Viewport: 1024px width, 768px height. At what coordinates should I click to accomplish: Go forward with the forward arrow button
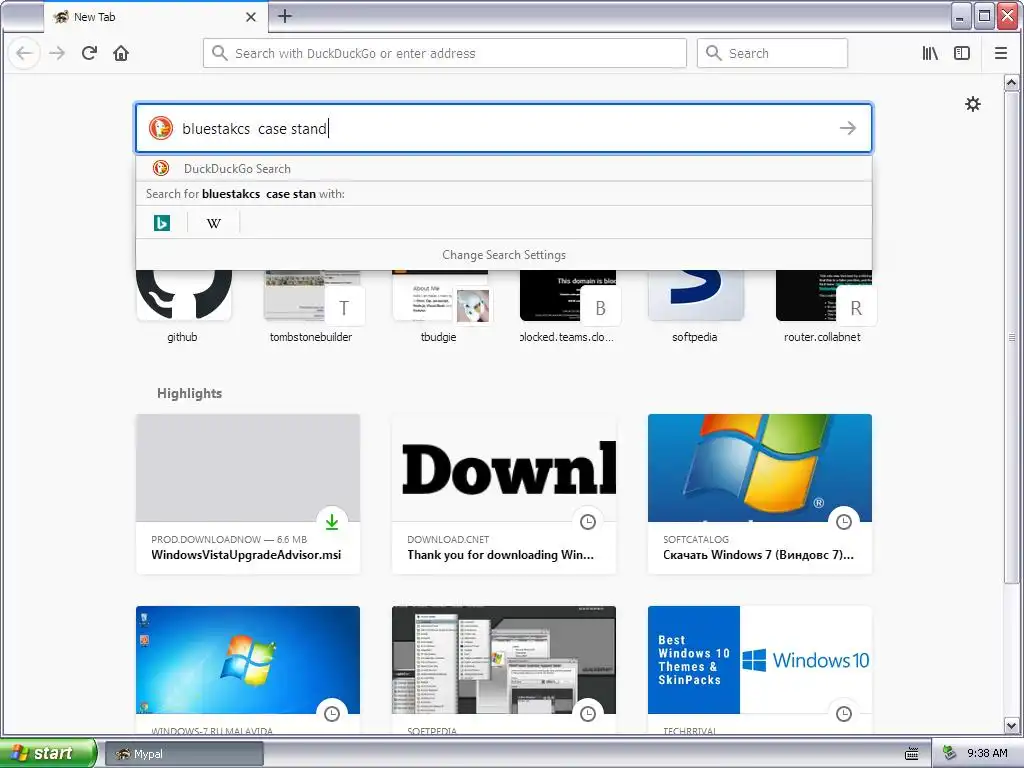click(57, 53)
